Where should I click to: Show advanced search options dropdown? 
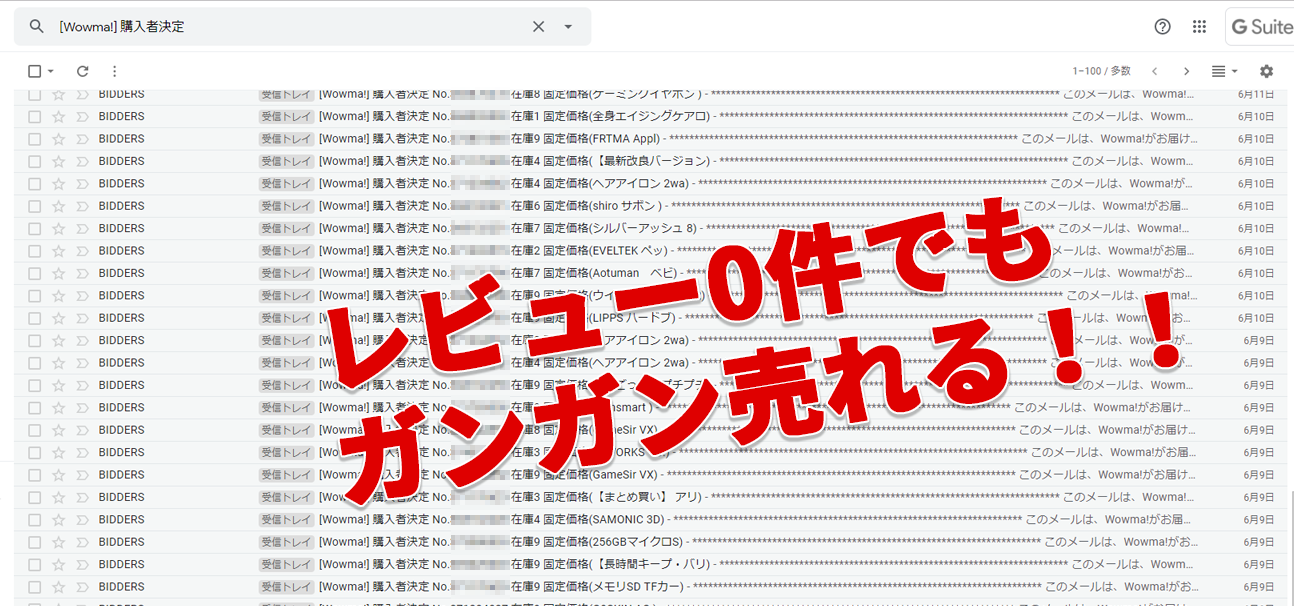coord(568,27)
